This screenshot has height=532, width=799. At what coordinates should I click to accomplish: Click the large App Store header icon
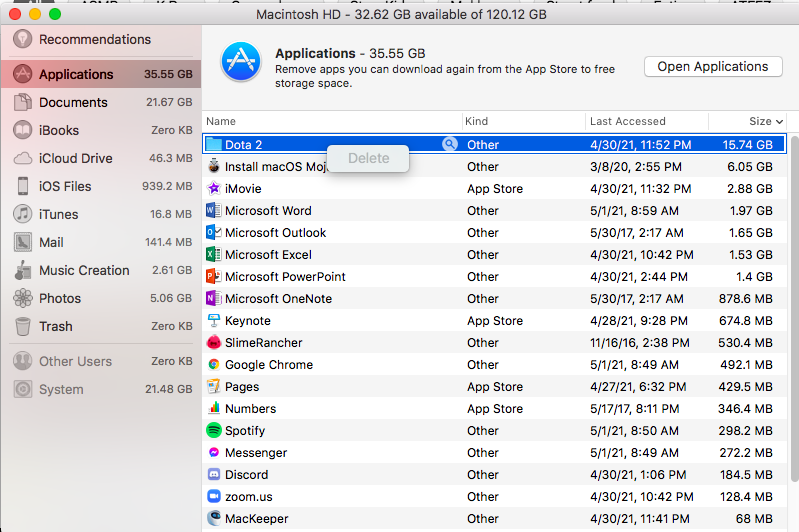(241, 62)
